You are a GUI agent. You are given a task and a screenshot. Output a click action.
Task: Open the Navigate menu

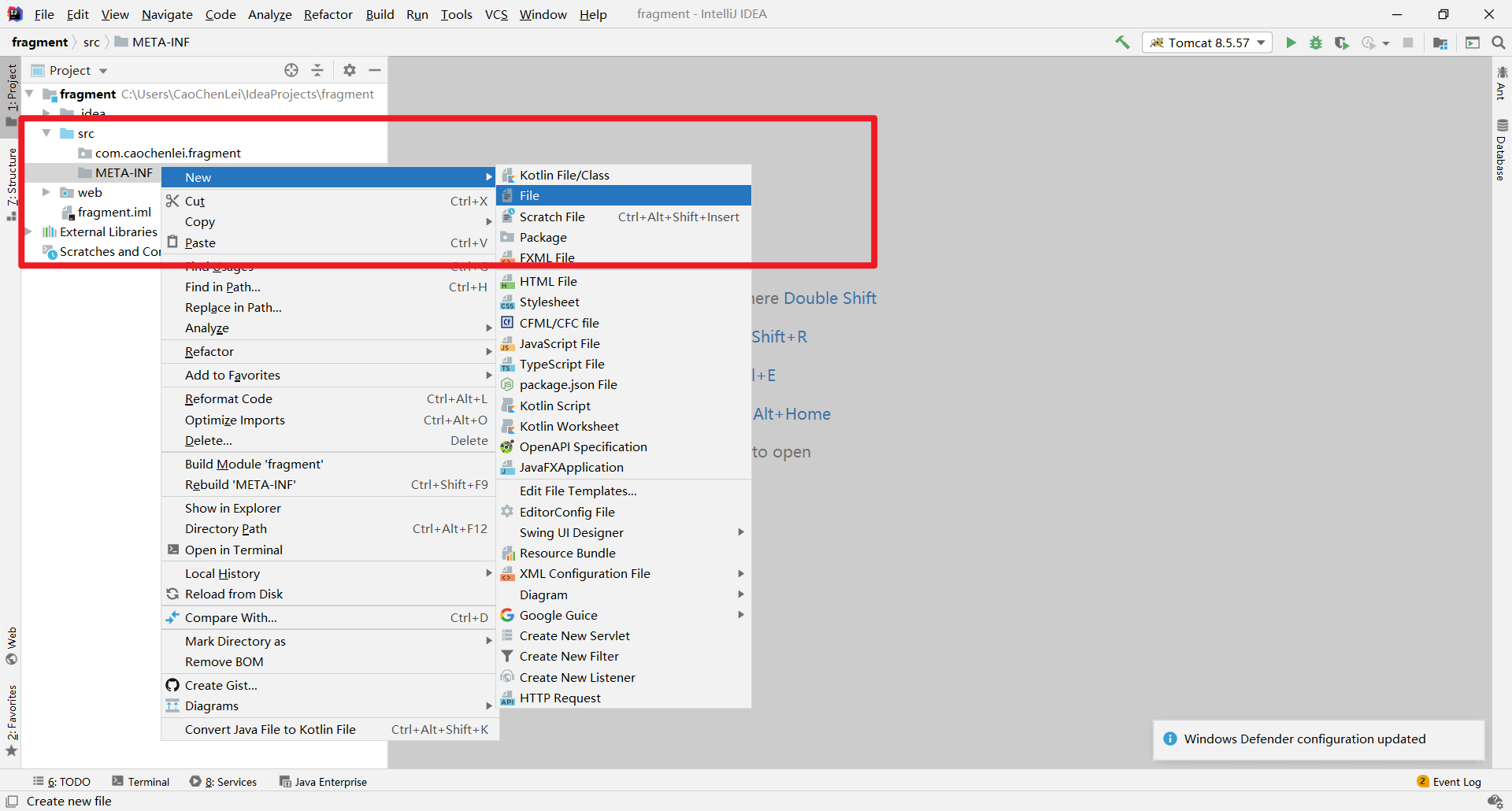click(x=167, y=14)
